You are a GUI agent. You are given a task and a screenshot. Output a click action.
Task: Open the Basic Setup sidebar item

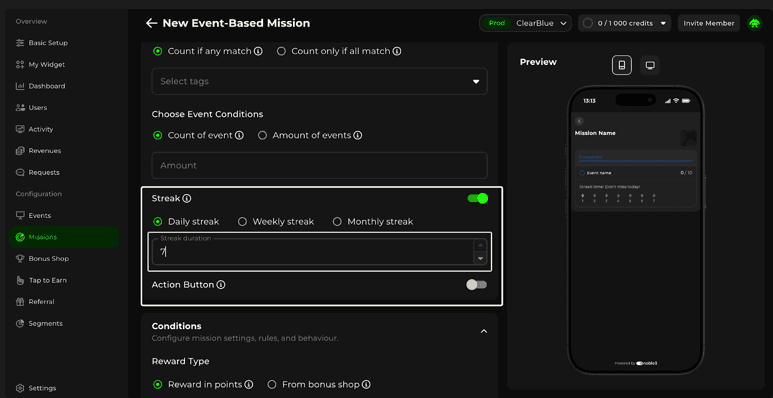(x=42, y=43)
